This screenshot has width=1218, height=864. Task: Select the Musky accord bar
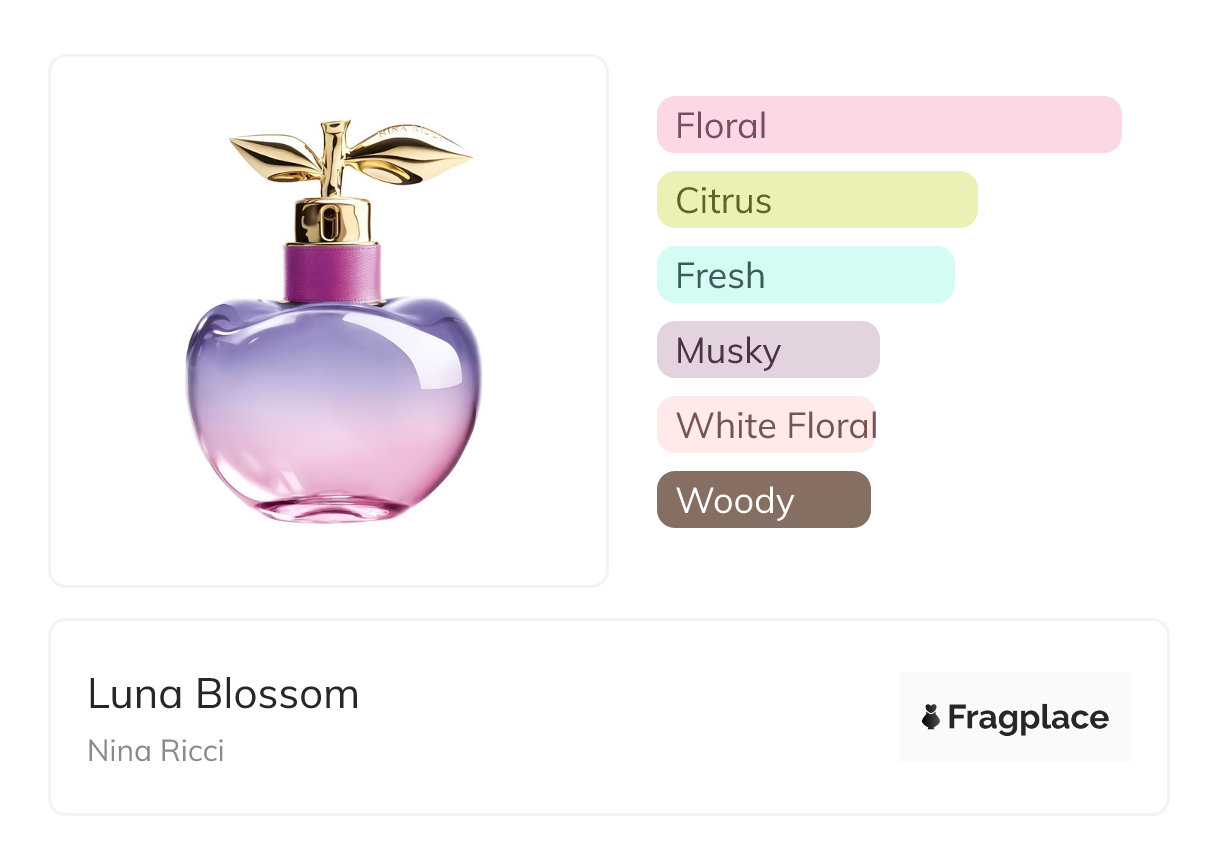pyautogui.click(x=768, y=350)
